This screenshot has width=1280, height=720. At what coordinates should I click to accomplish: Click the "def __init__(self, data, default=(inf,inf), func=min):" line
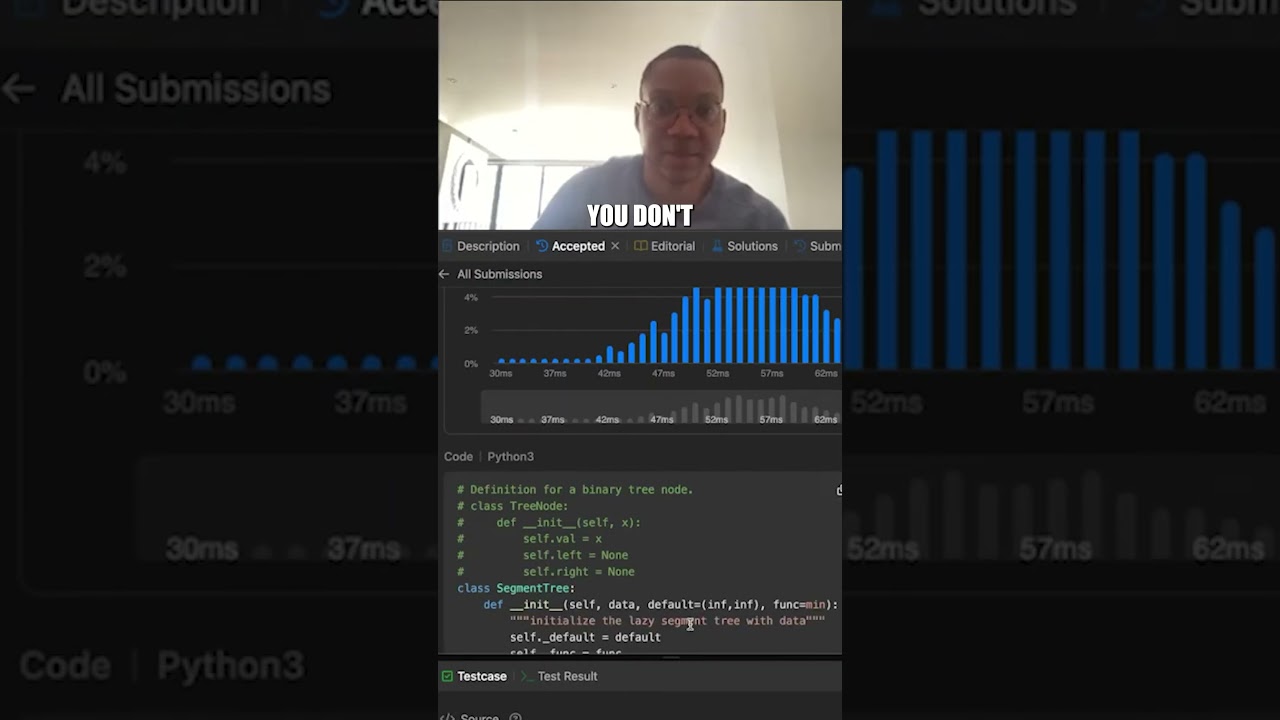click(661, 604)
